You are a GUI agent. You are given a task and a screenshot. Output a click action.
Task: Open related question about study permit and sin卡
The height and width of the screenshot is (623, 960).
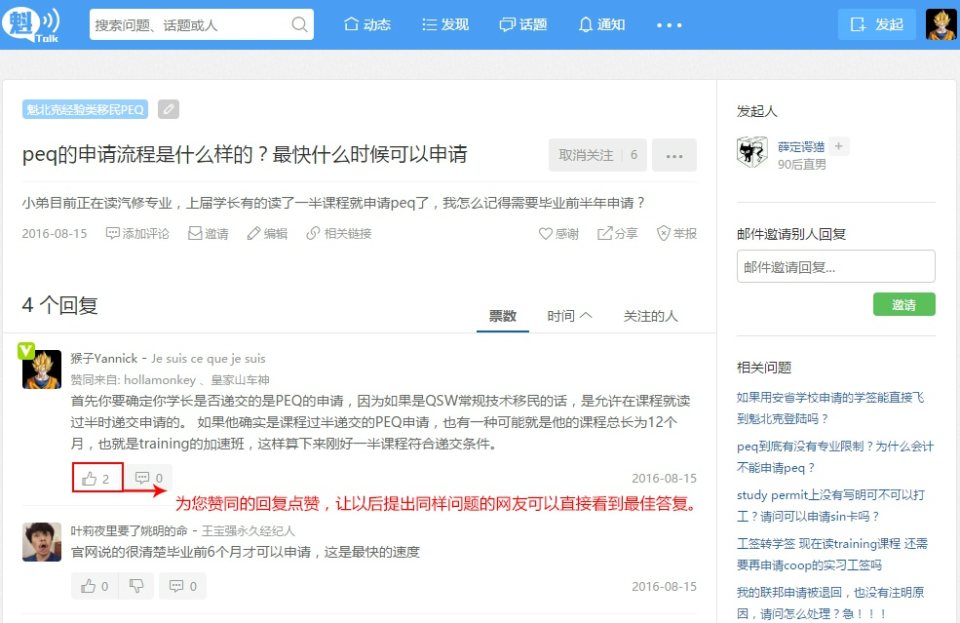(x=830, y=505)
